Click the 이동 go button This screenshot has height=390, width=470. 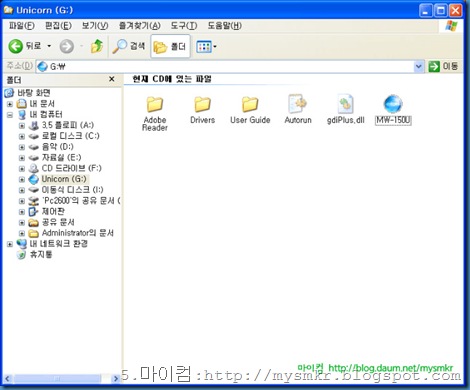(x=443, y=66)
